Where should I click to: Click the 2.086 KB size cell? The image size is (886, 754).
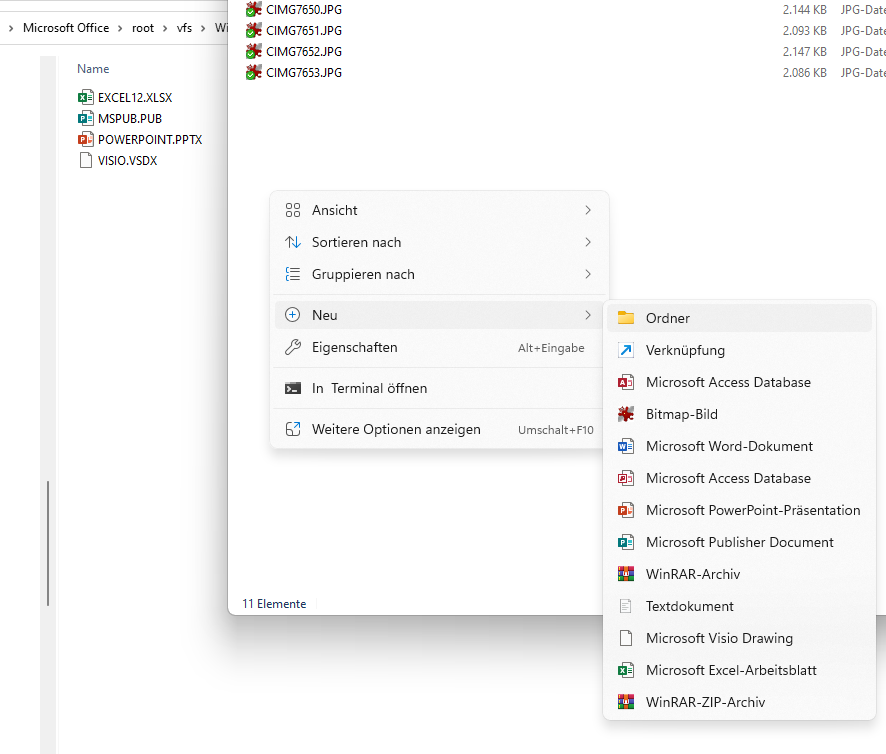point(805,72)
